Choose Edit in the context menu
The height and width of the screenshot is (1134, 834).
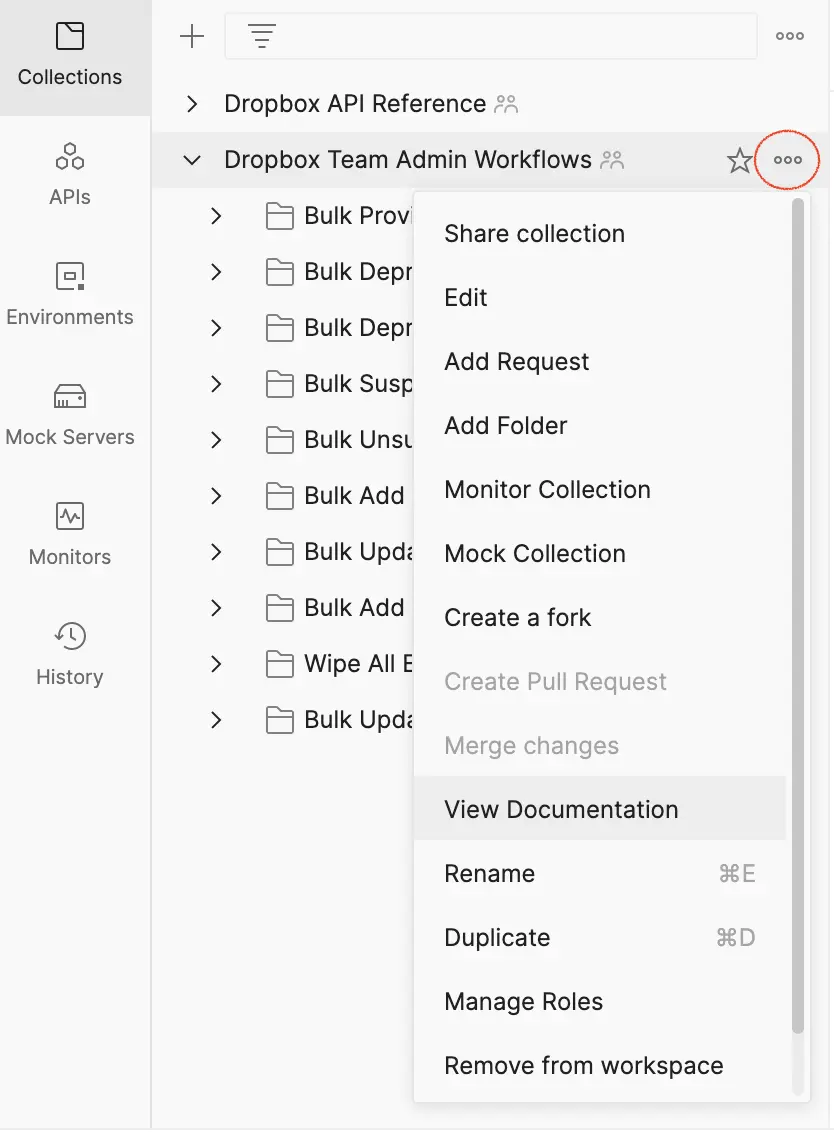[600, 297]
